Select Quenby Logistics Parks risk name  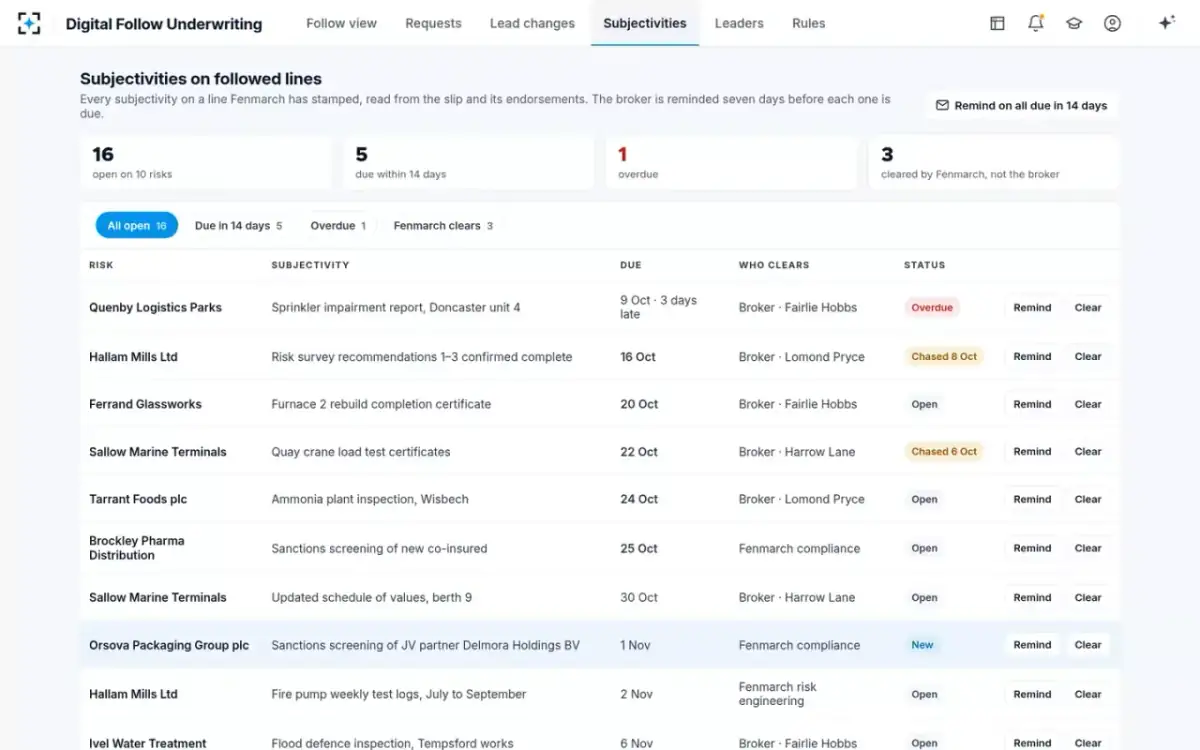pos(155,308)
